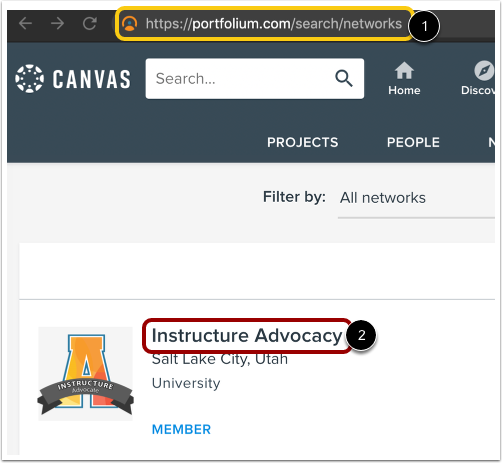Reload the page with refresh icon
This screenshot has width=502, height=463.
pos(90,24)
